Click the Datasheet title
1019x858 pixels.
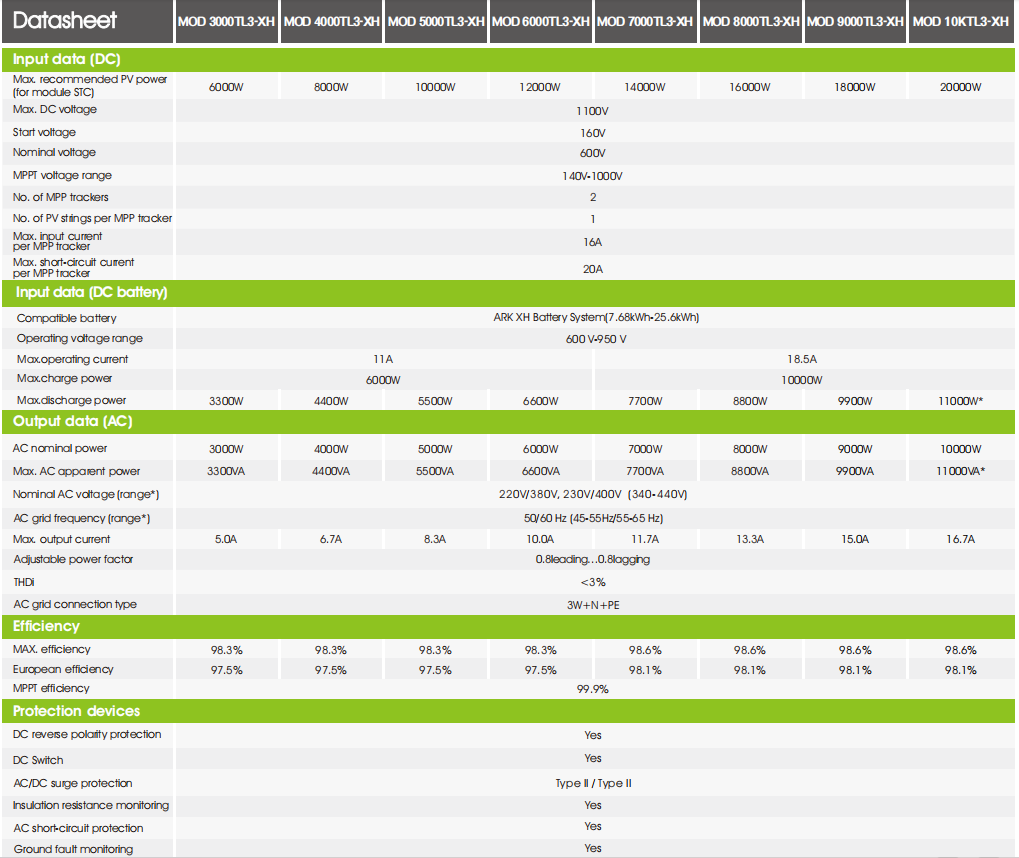click(64, 21)
